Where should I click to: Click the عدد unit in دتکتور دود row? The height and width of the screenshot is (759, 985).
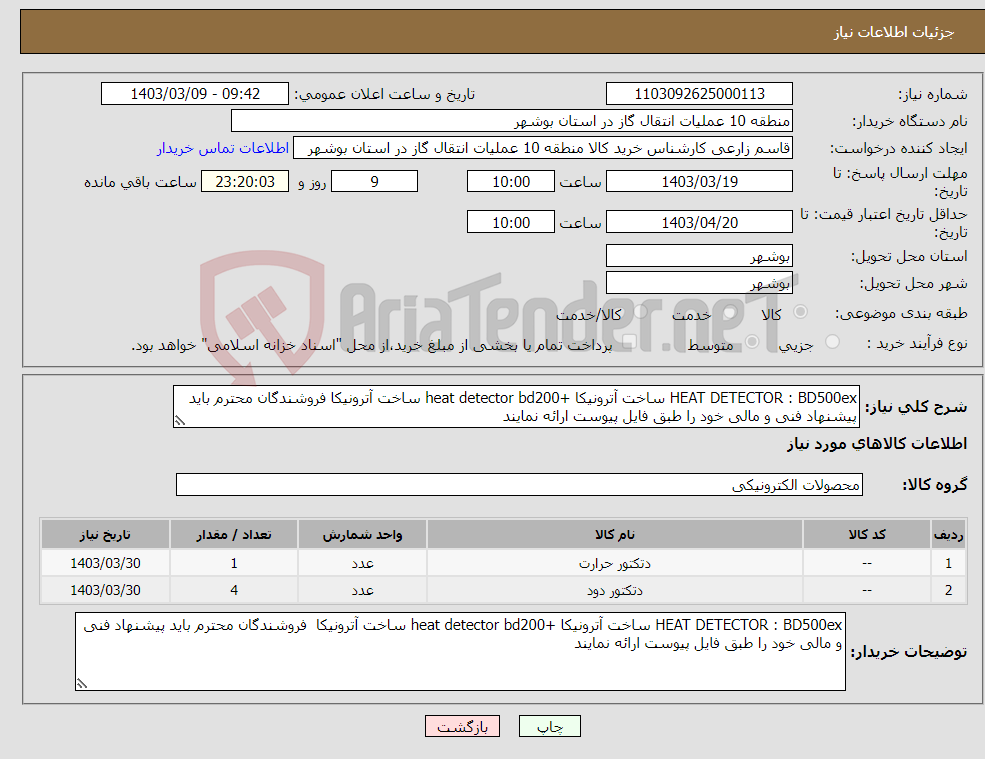[x=362, y=590]
